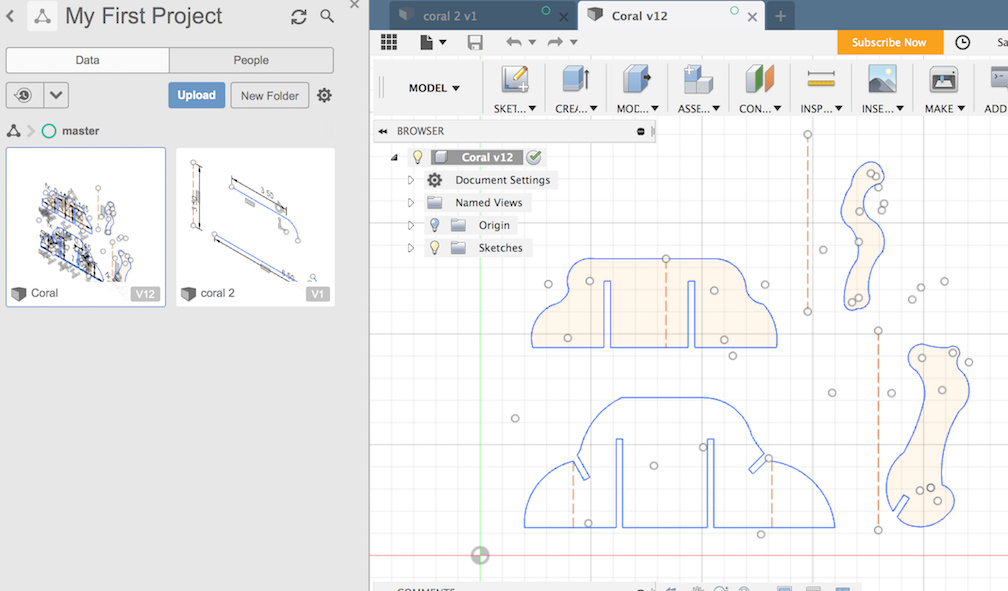Switch to the coral 2 v1 tab

coord(448,16)
